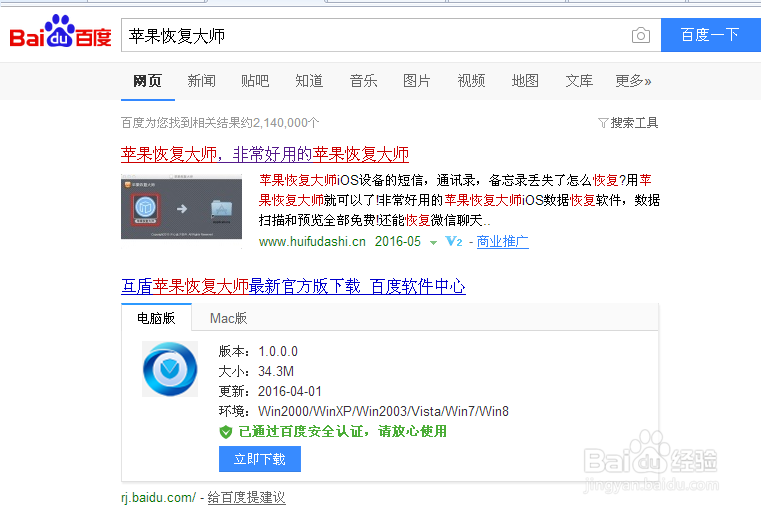Open 互盾苹果恢复大师最新官方版下载 link
761x511 pixels.
[293, 286]
